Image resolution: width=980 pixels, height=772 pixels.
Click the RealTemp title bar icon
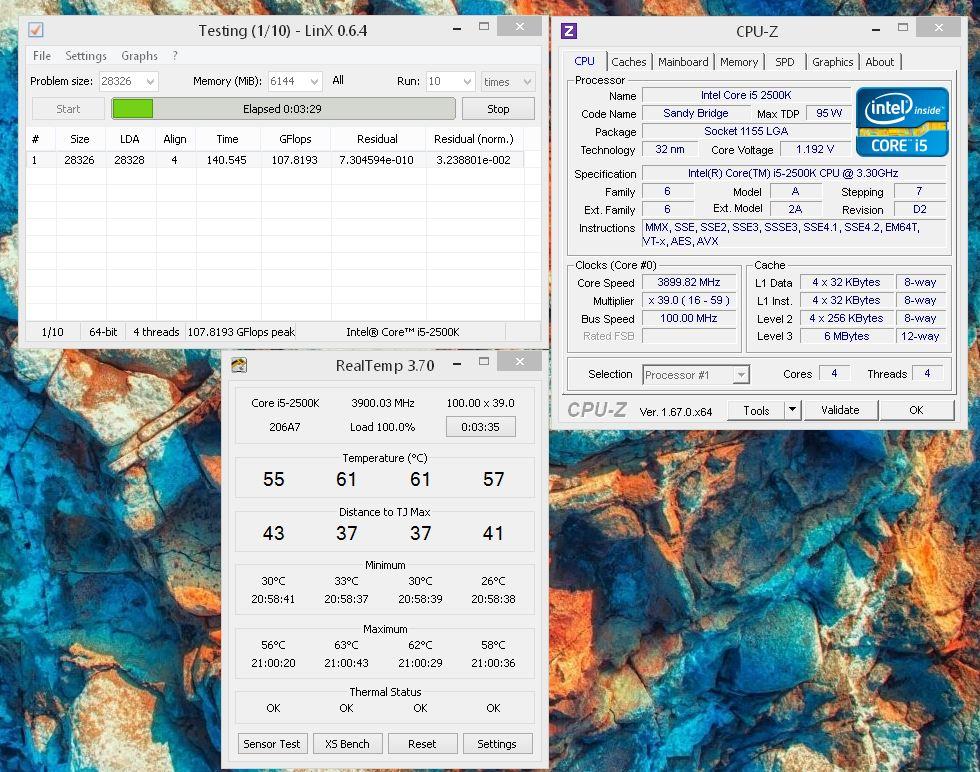tap(239, 365)
